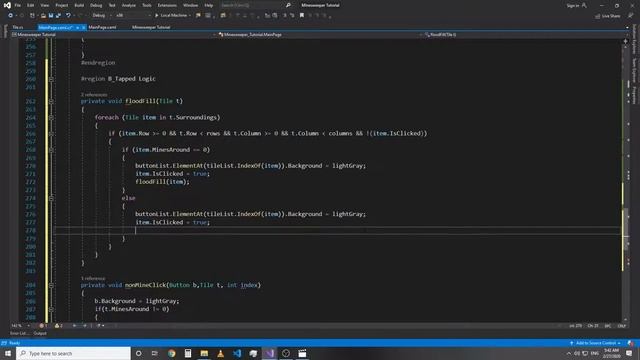
Task: Open Task View on the taskbar
Action: pyautogui.click(x=155, y=353)
